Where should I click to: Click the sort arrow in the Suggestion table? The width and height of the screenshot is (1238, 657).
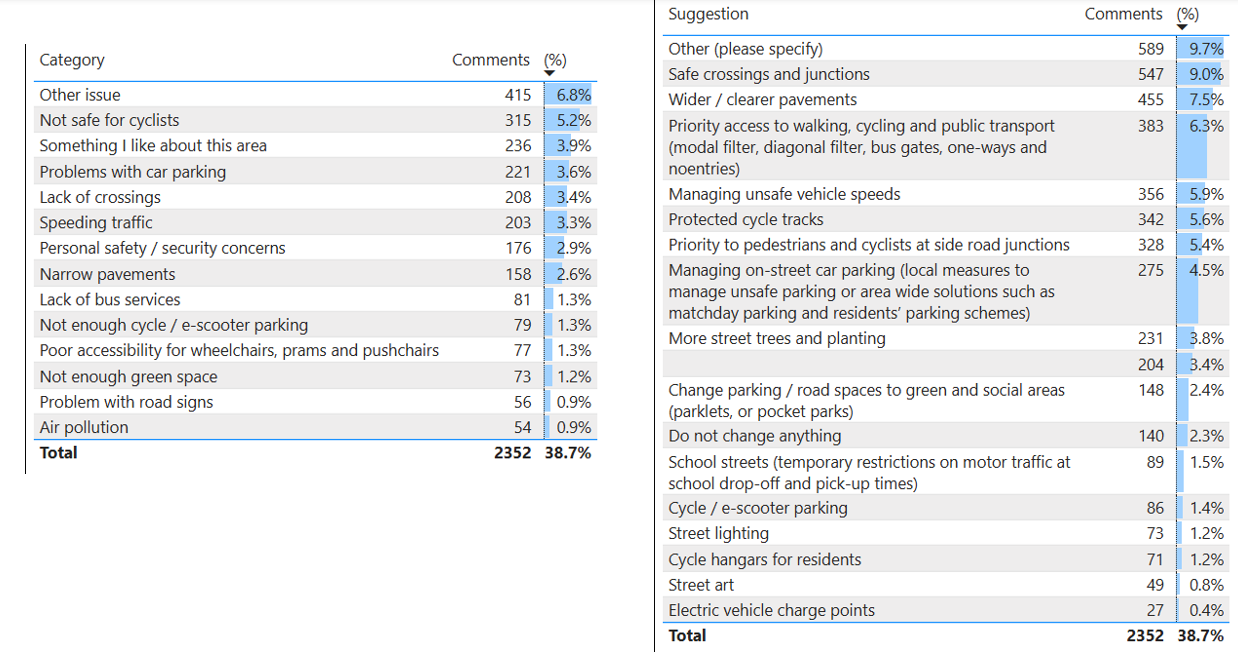tap(1182, 27)
